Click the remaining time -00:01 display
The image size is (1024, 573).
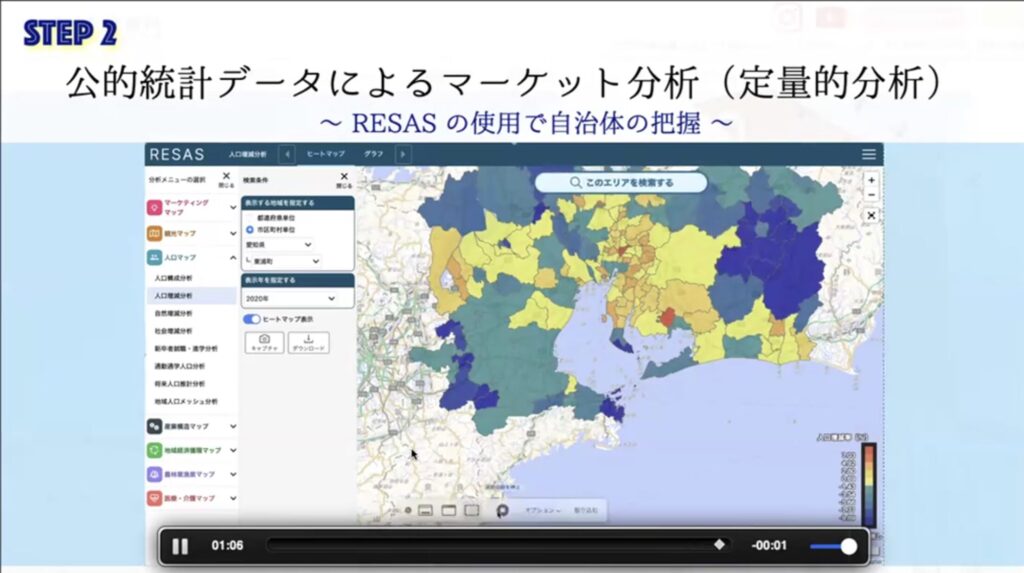click(x=769, y=546)
